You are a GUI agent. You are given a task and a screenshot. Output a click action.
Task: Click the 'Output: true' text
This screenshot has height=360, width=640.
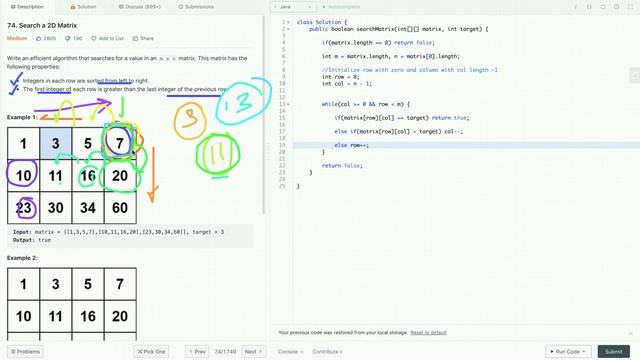pyautogui.click(x=32, y=240)
